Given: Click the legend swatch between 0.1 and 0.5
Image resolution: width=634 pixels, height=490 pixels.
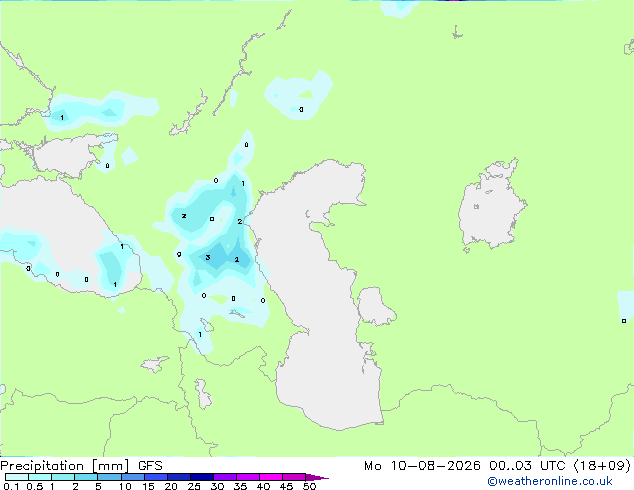Looking at the screenshot, I should (17, 477).
